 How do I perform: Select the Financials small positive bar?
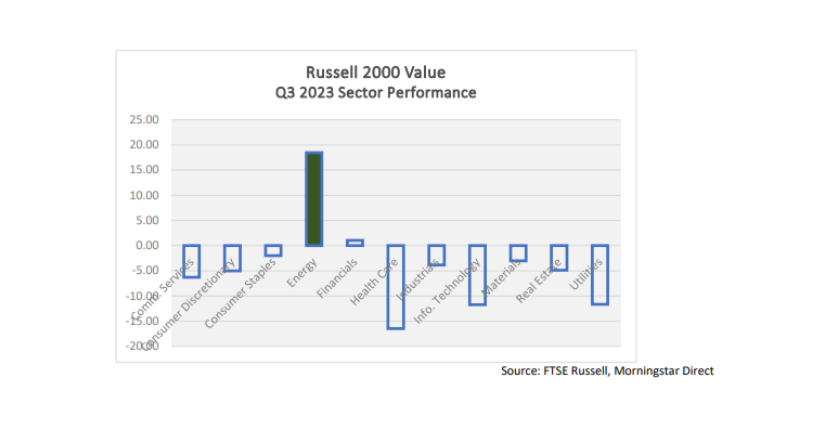click(x=355, y=243)
